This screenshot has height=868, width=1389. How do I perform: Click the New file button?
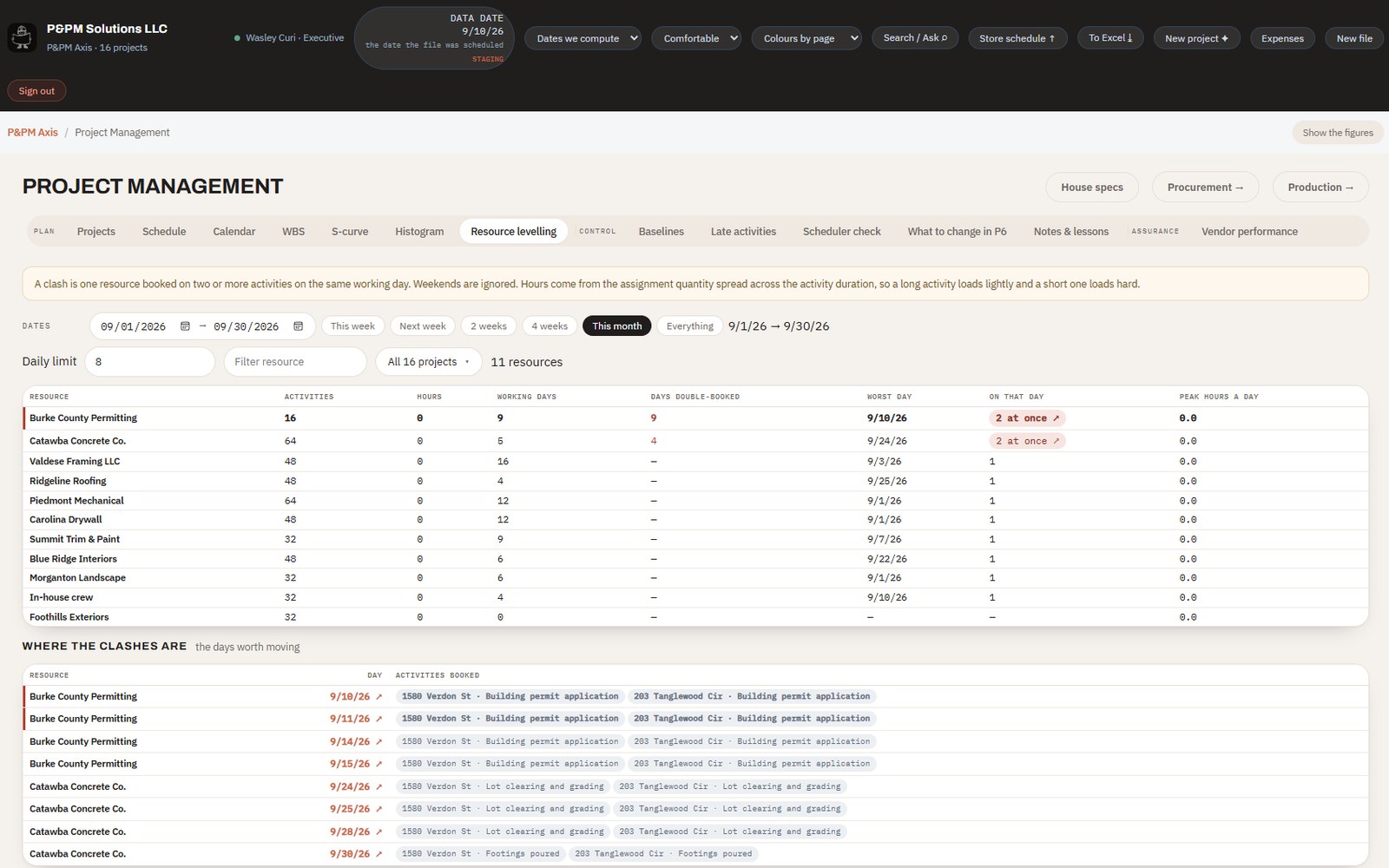coord(1354,38)
